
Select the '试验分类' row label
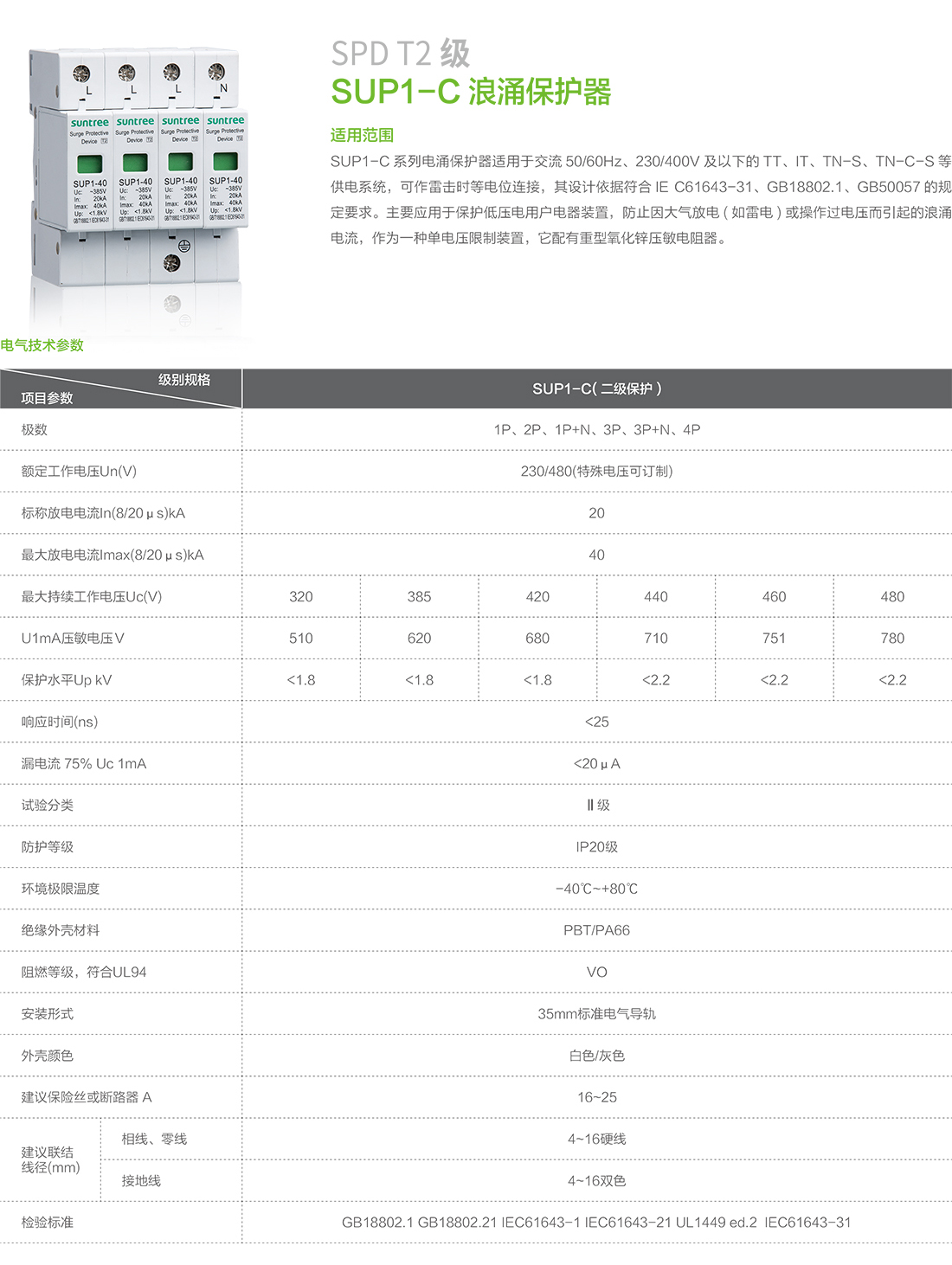[x=48, y=805]
